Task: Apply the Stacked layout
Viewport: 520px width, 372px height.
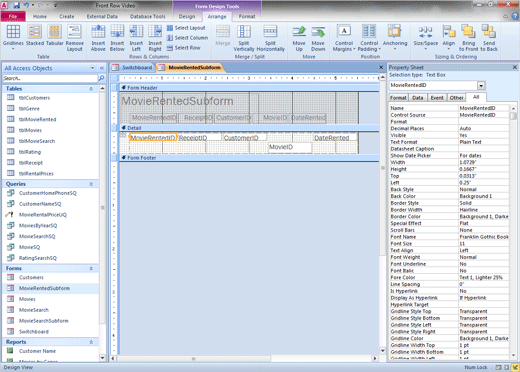Action: pos(35,35)
